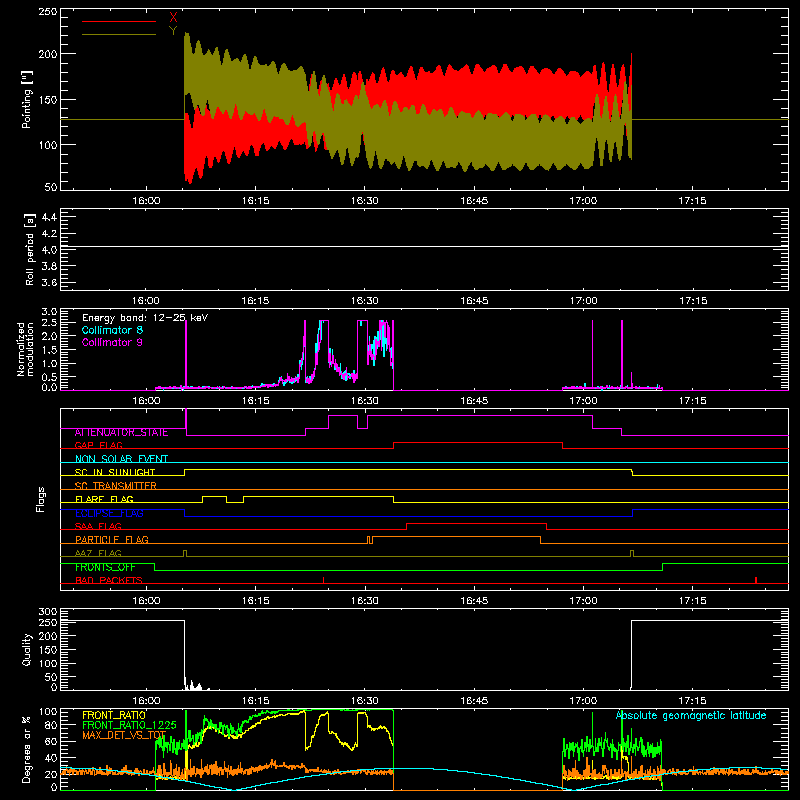Click the 2.5 tick on the modulation axis

[x=49, y=323]
